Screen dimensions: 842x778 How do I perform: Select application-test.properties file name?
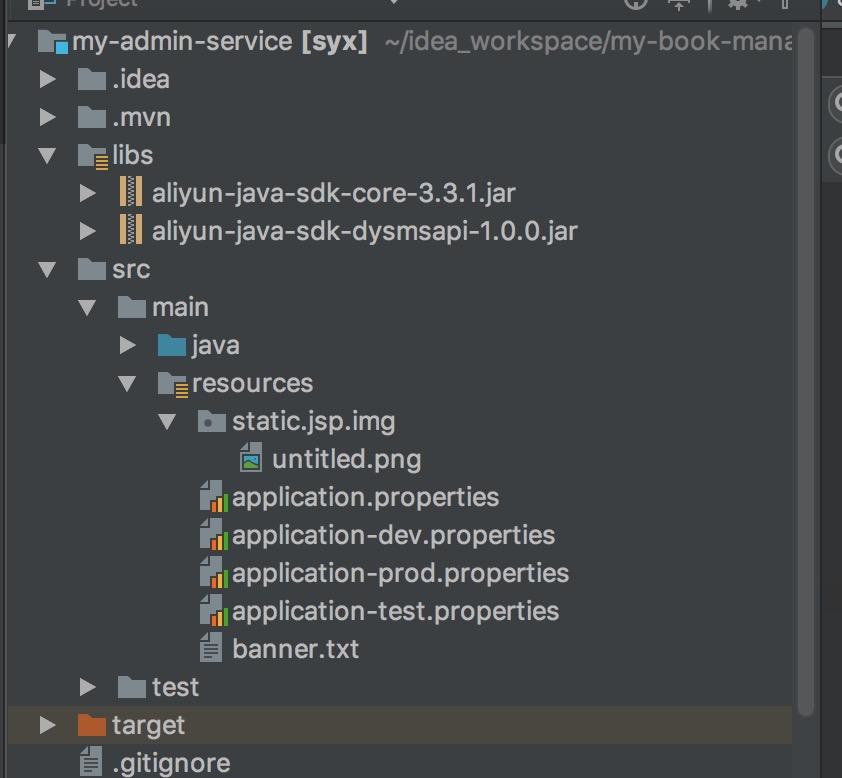395,611
